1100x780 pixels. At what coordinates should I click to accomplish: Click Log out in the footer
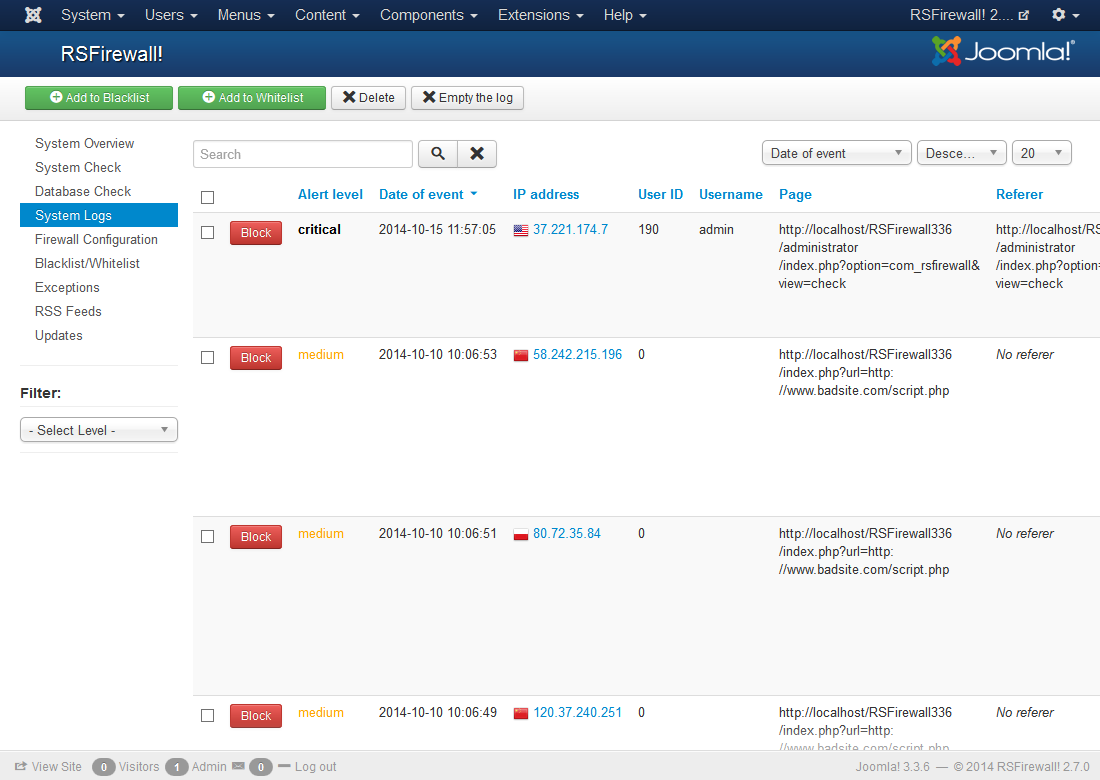coord(315,767)
